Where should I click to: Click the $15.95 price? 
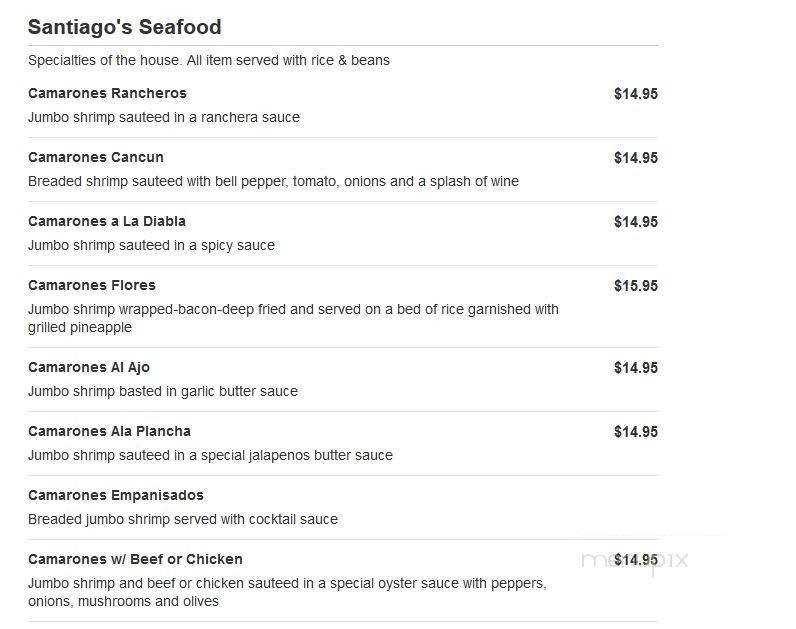point(635,286)
